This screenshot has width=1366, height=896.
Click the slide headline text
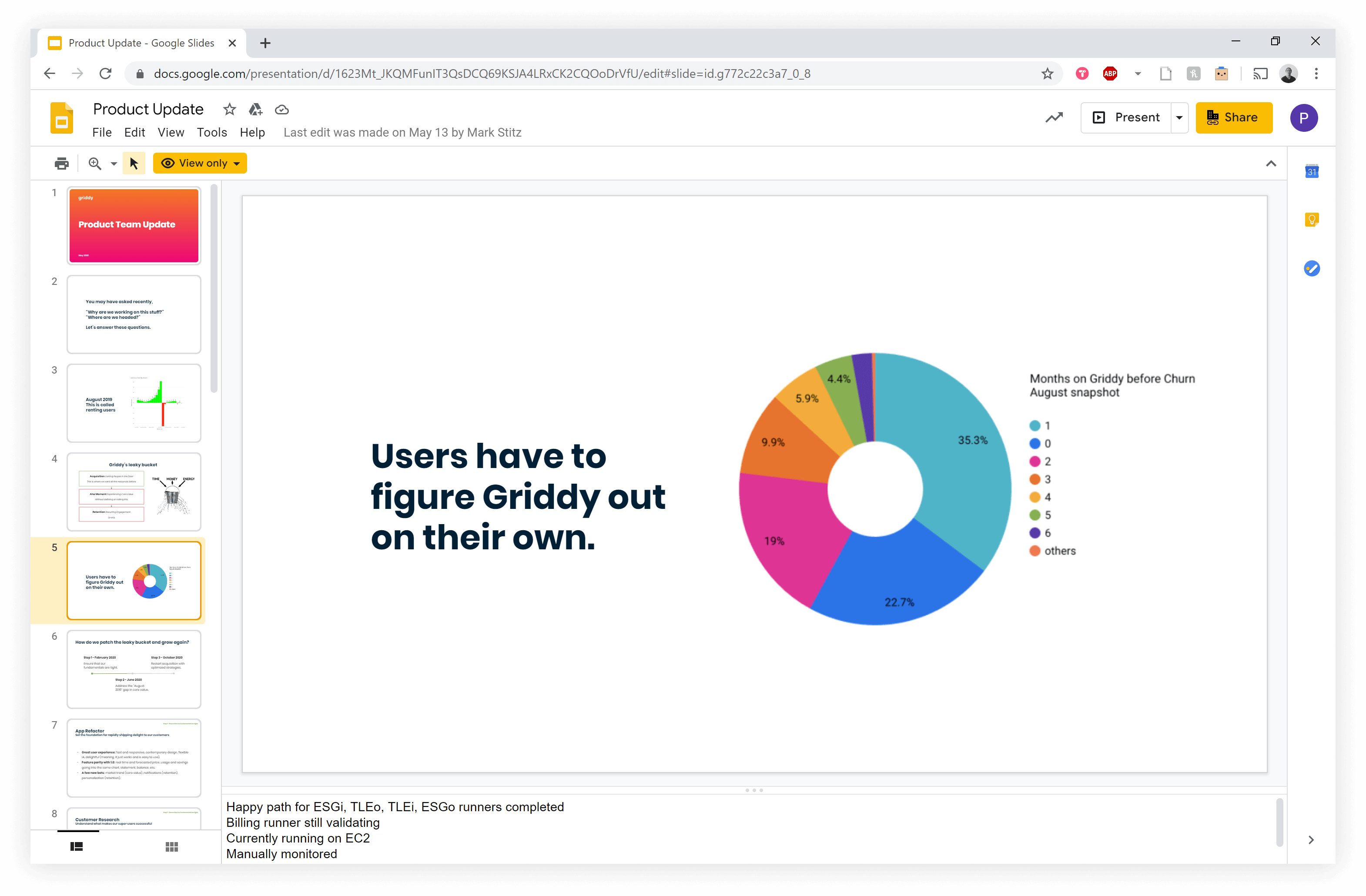tap(518, 497)
